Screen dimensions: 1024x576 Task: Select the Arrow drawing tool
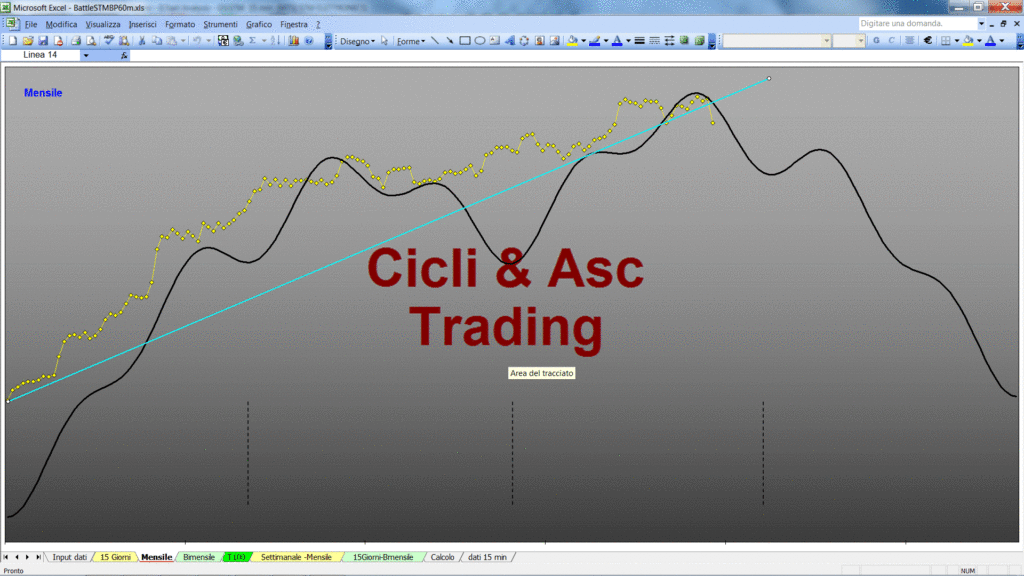[x=450, y=40]
